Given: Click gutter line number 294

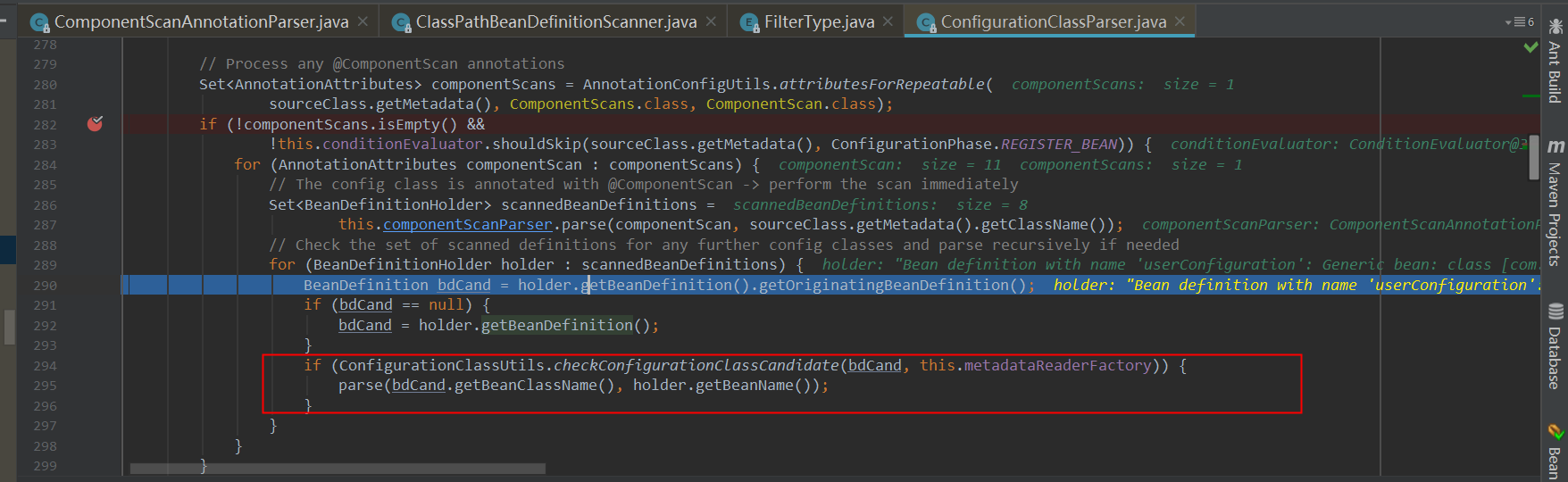Looking at the screenshot, I should tap(45, 366).
